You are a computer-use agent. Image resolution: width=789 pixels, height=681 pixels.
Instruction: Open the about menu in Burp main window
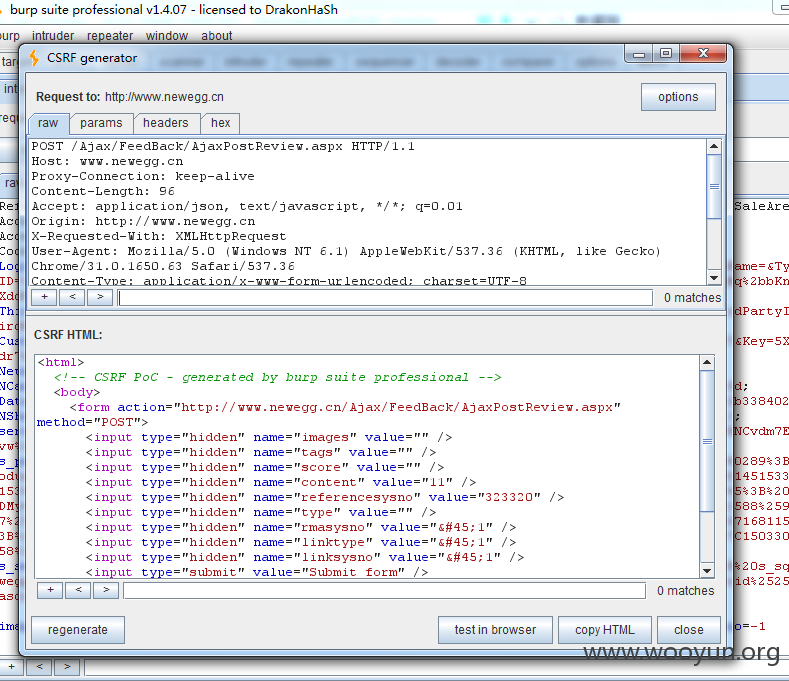(216, 36)
